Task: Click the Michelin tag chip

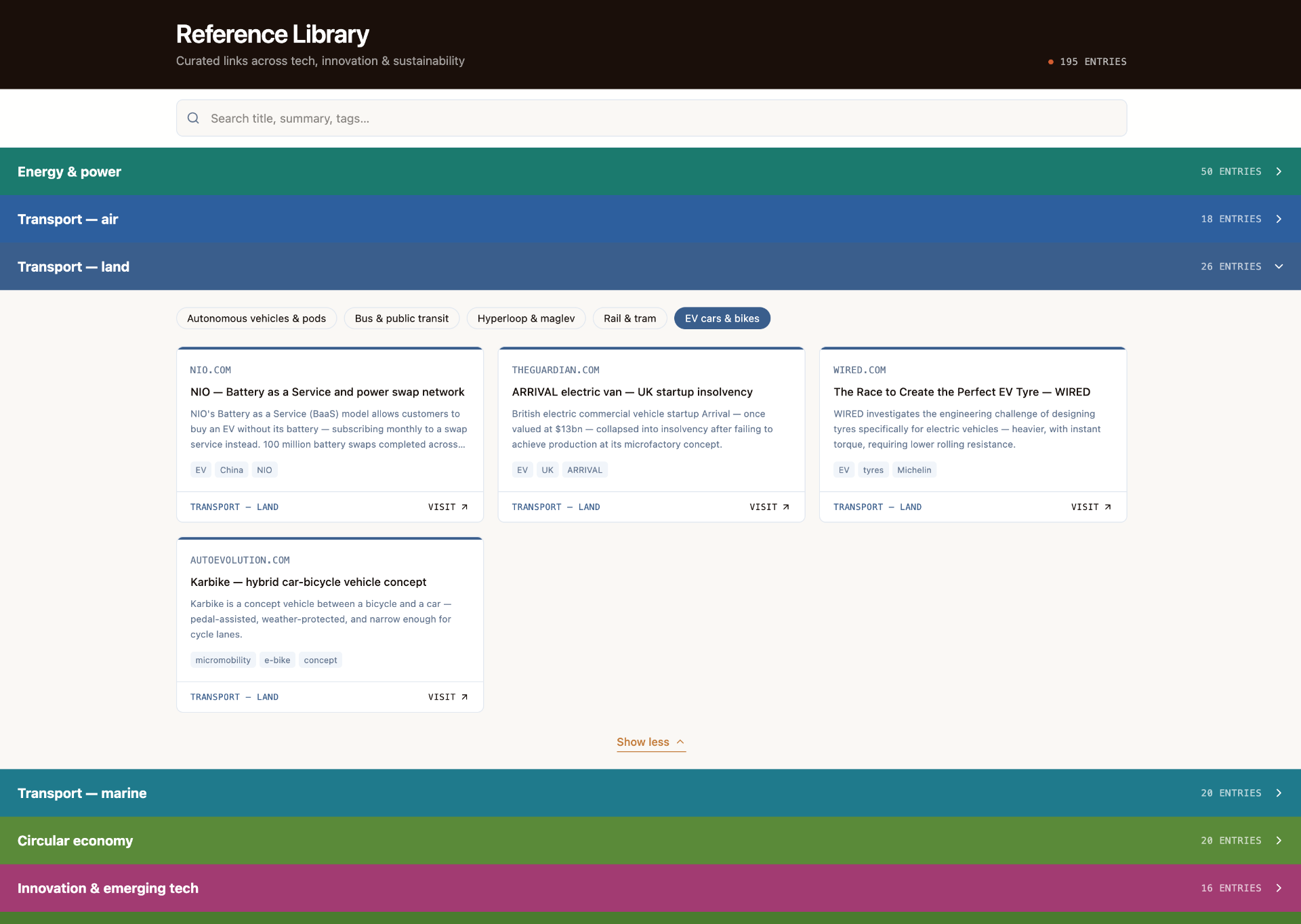Action: coord(914,469)
